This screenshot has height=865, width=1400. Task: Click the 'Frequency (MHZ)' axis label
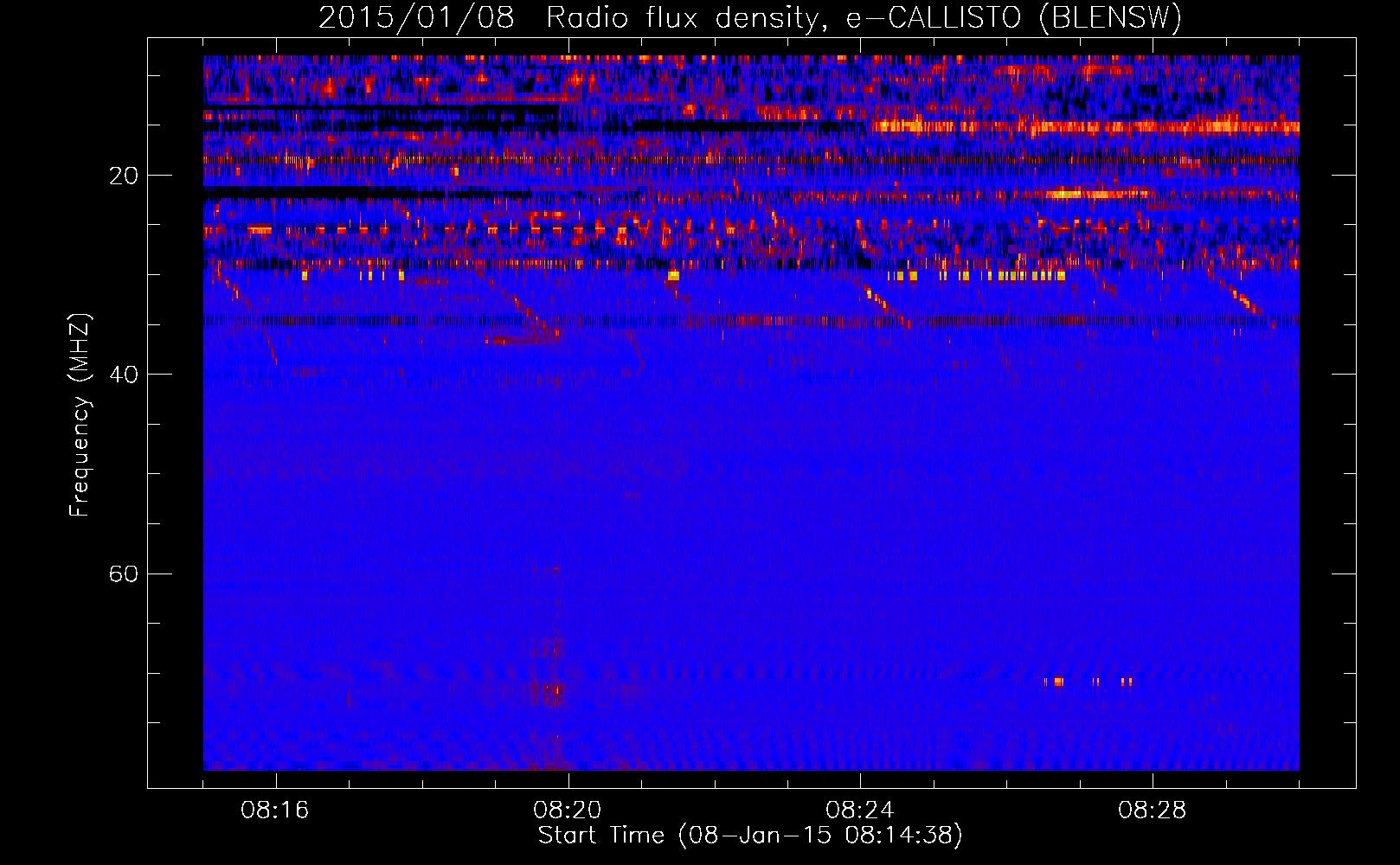point(80,415)
